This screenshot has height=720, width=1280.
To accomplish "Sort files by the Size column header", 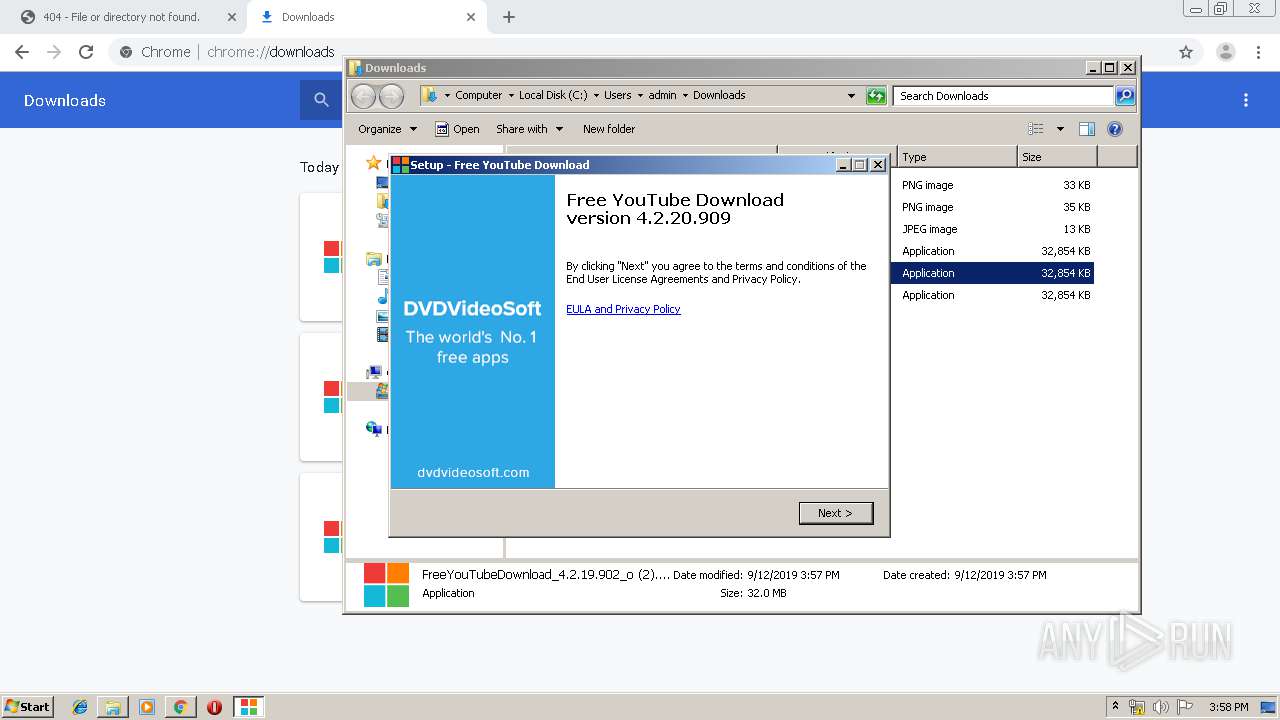I will [1057, 157].
